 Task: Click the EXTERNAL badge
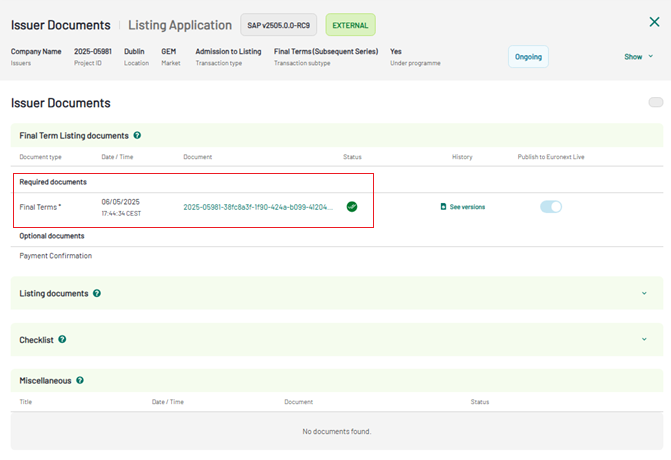pos(350,25)
